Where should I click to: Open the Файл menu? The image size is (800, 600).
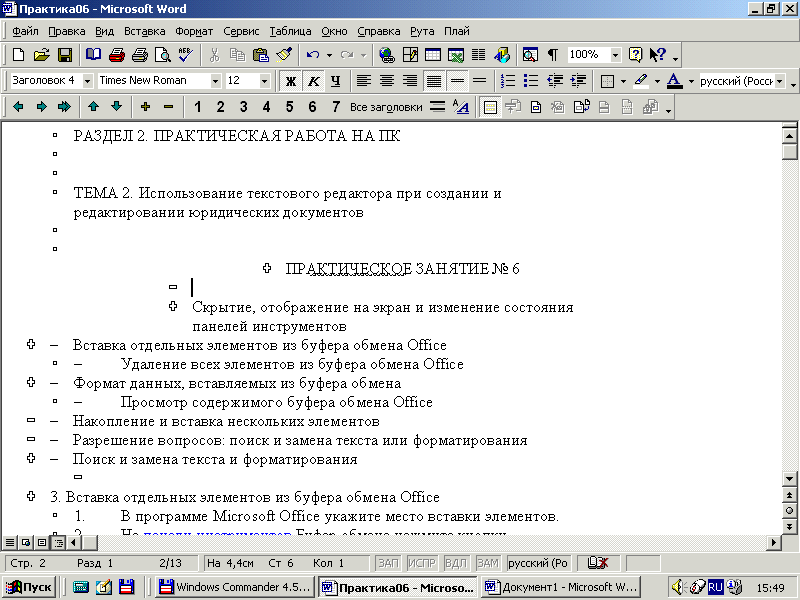click(x=25, y=31)
